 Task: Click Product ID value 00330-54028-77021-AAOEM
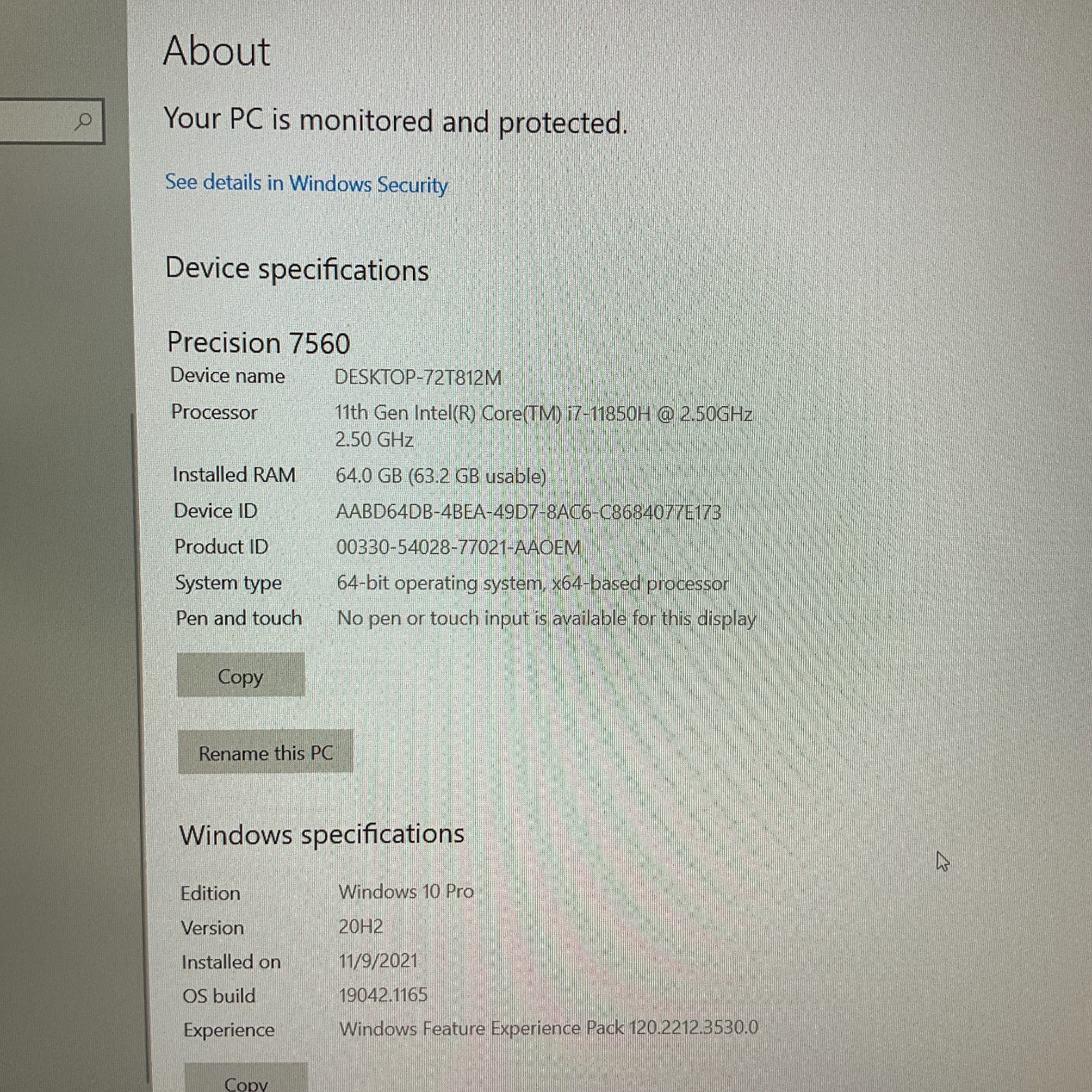(459, 547)
